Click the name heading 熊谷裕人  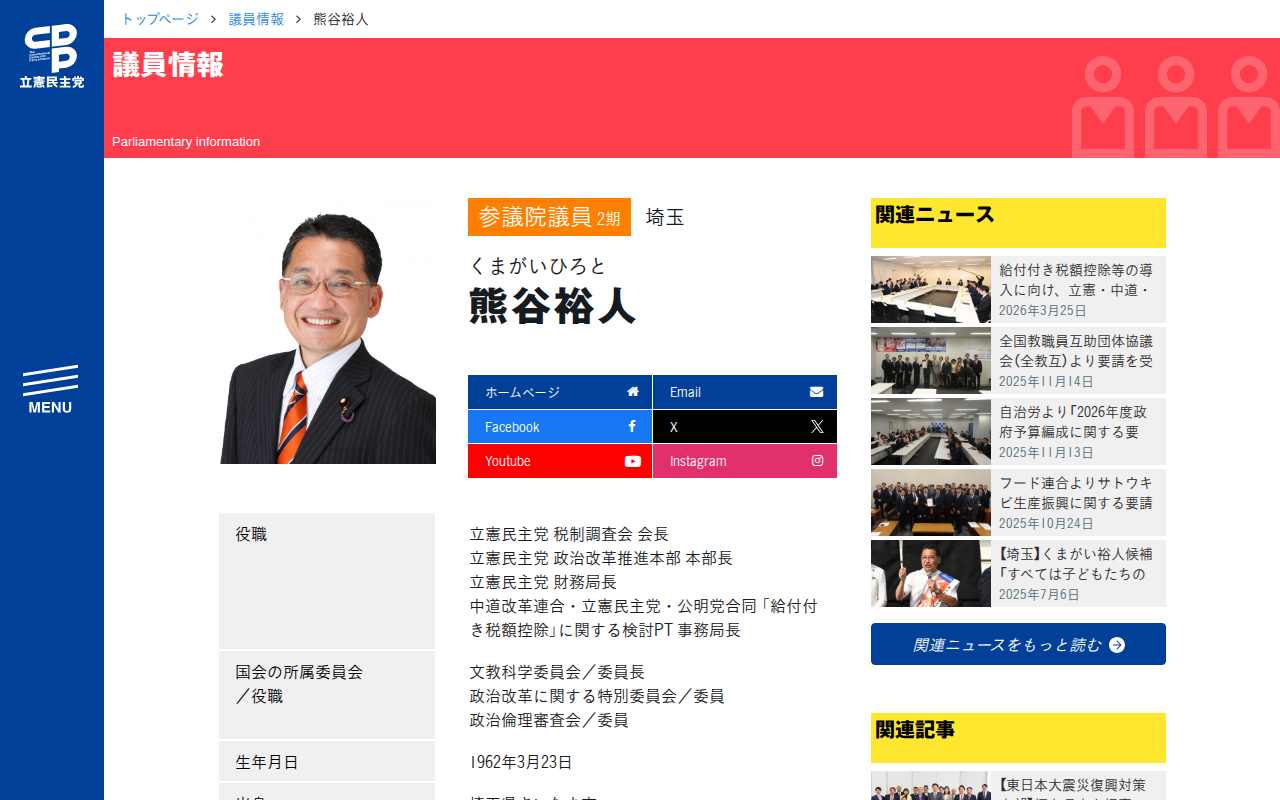tap(553, 306)
